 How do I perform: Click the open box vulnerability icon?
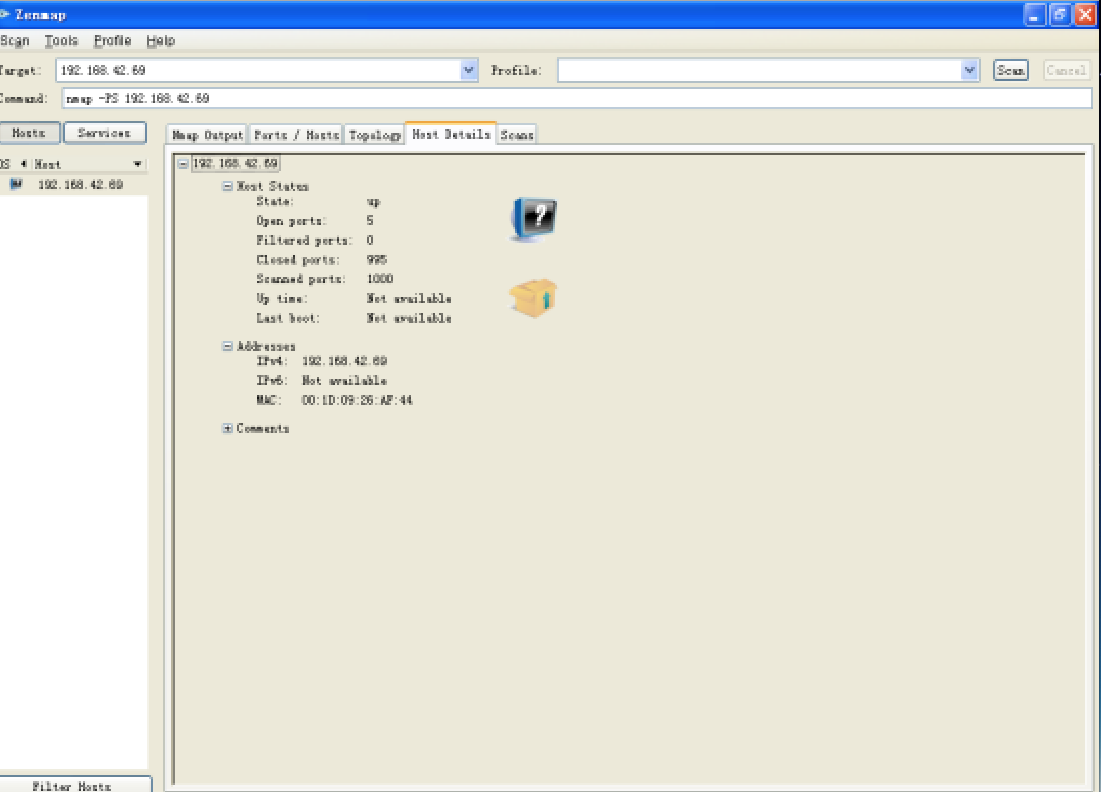click(533, 298)
